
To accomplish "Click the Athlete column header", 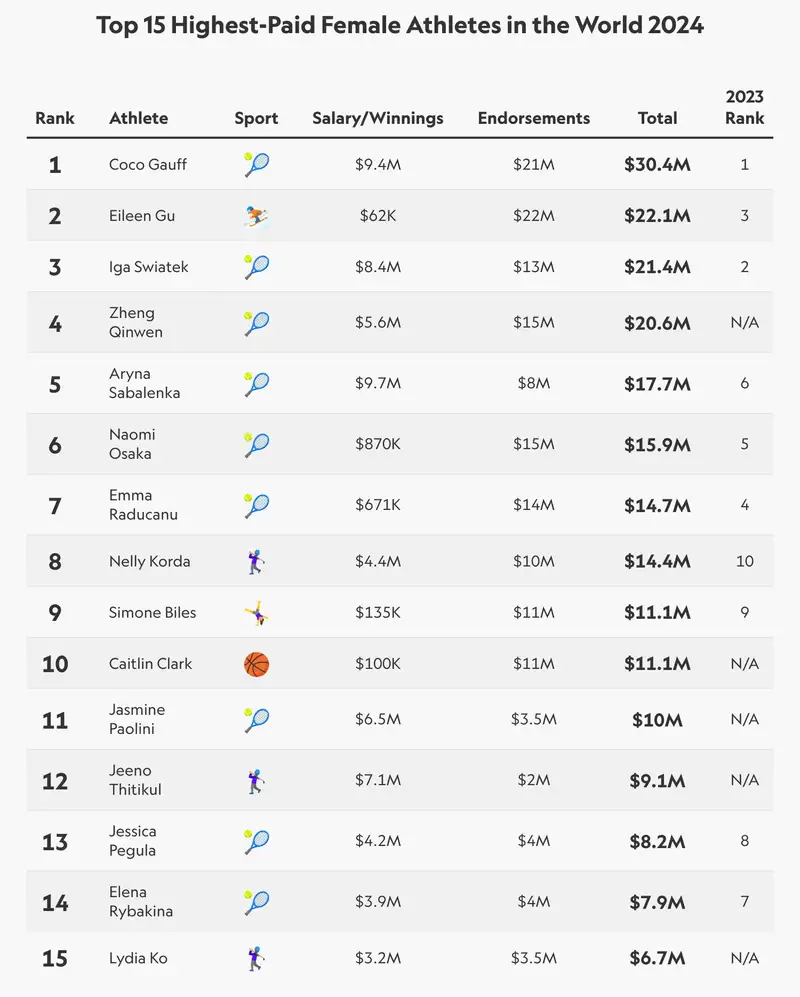I will pos(138,118).
